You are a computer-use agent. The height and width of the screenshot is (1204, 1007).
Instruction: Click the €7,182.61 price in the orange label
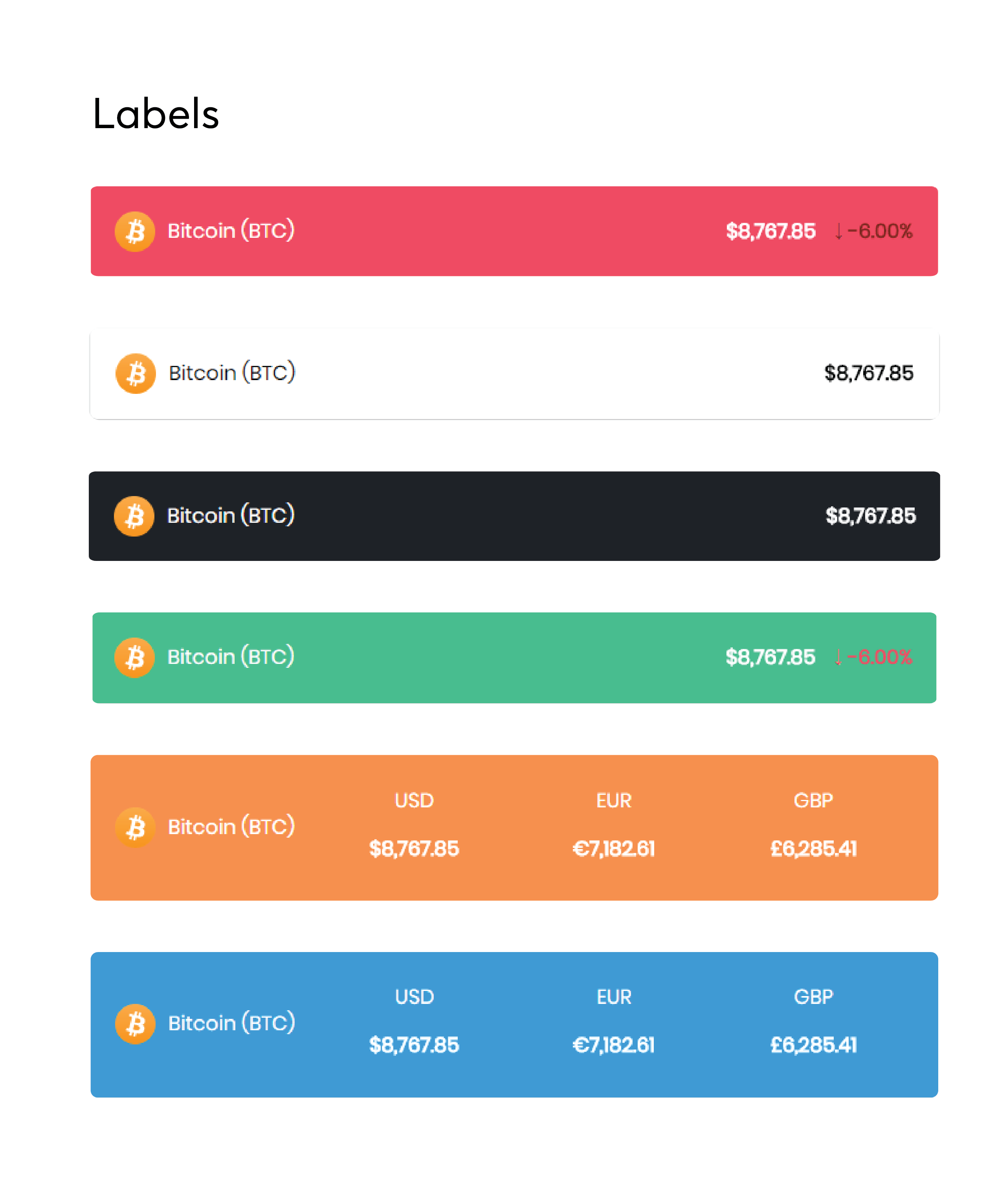click(614, 849)
